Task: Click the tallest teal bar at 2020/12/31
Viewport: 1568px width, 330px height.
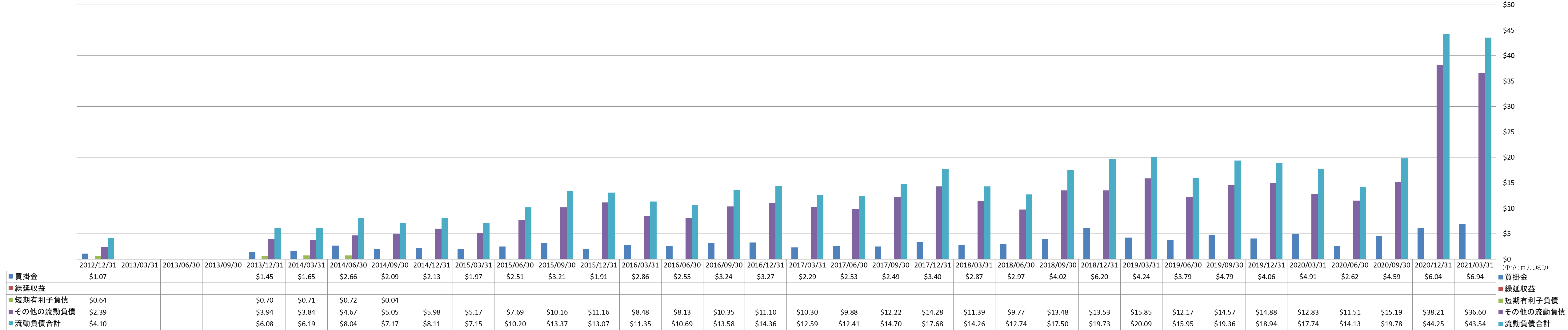Action: coord(1446,146)
